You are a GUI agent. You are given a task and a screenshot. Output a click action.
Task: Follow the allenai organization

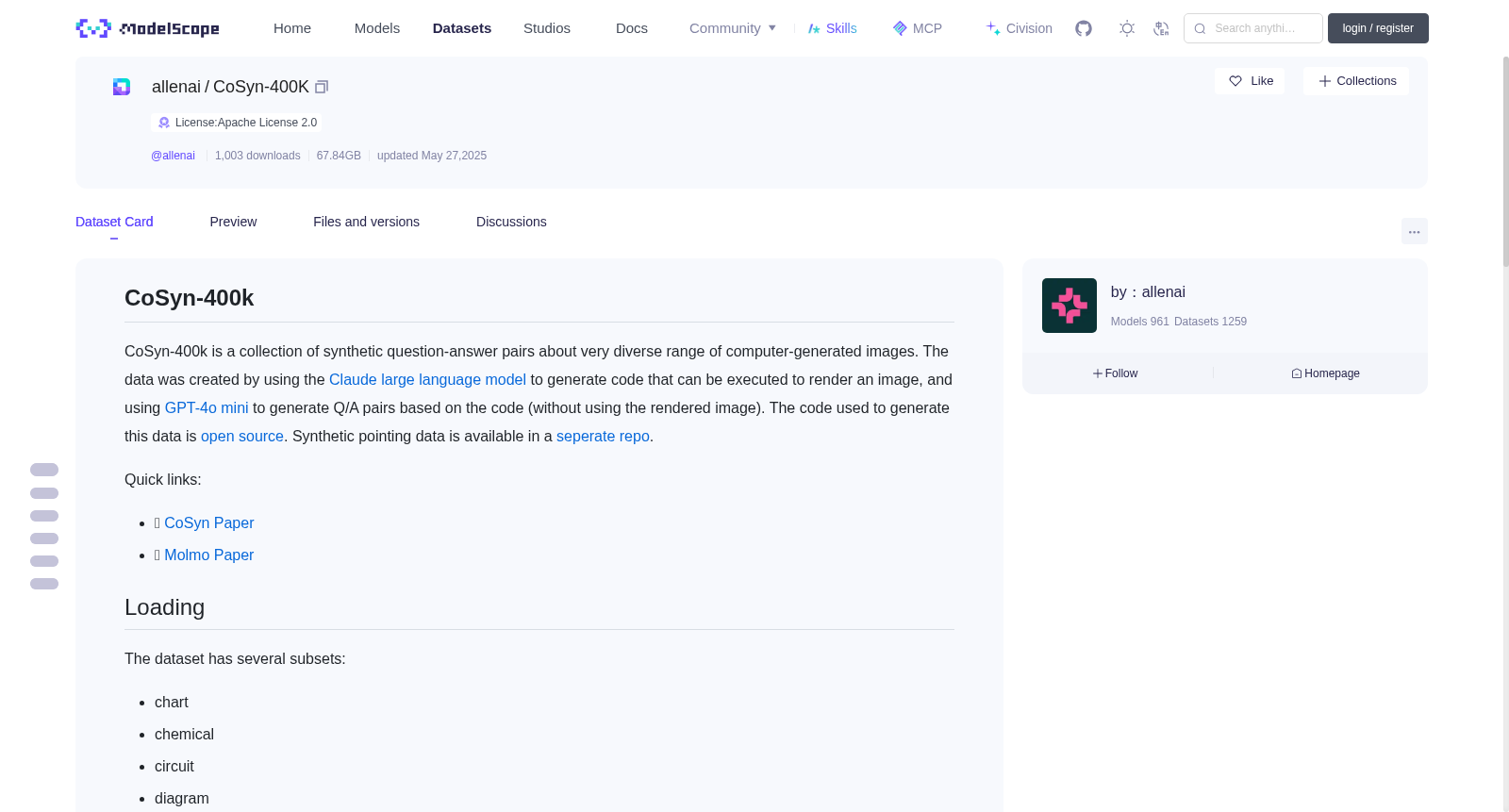(x=1116, y=373)
